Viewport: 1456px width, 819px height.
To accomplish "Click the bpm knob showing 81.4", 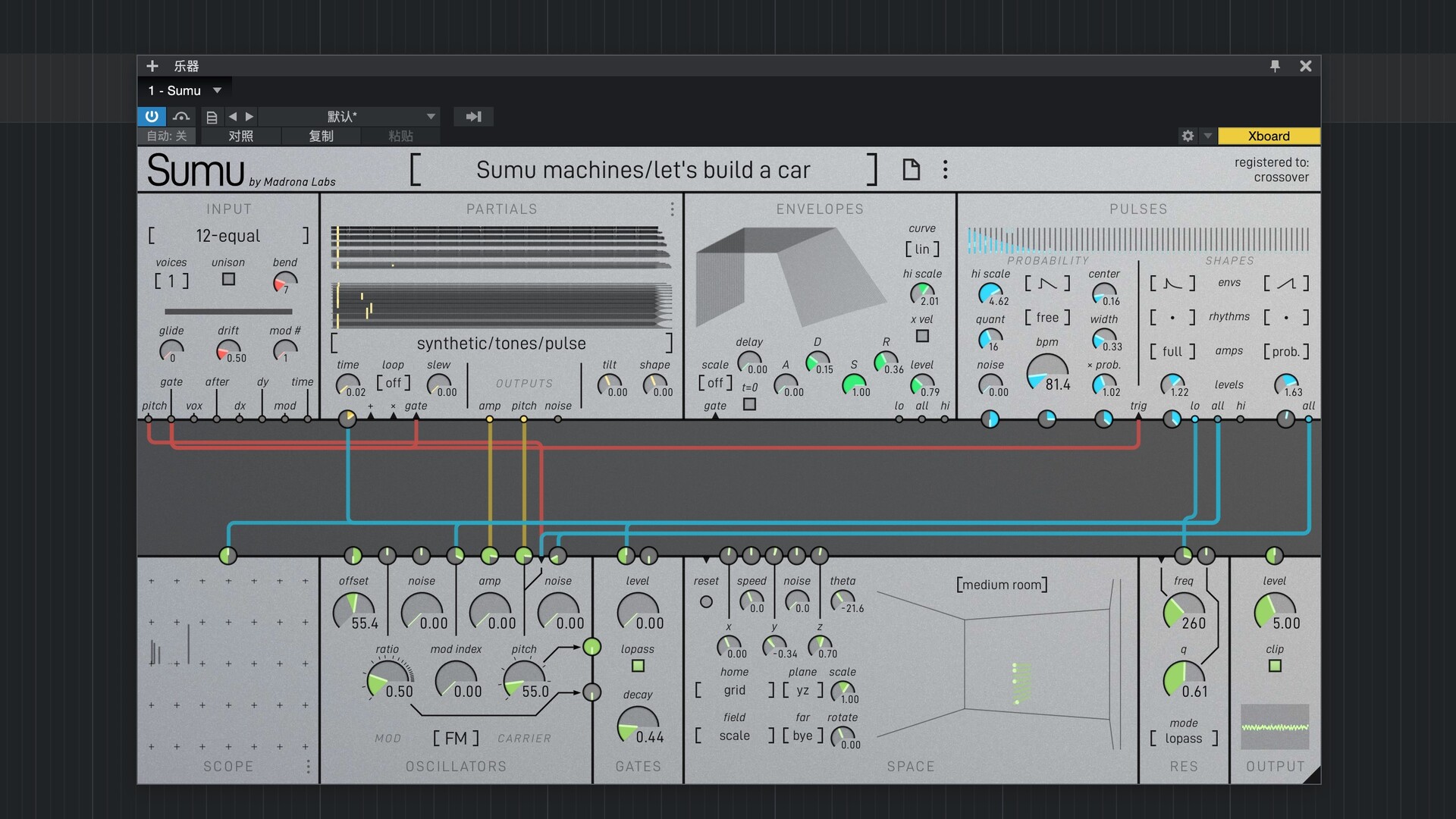I will point(1047,373).
